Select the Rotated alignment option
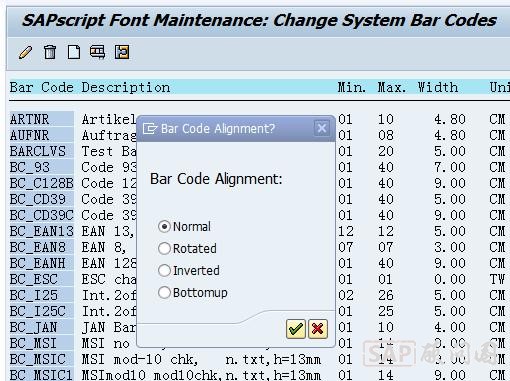The image size is (510, 381). 187,249
